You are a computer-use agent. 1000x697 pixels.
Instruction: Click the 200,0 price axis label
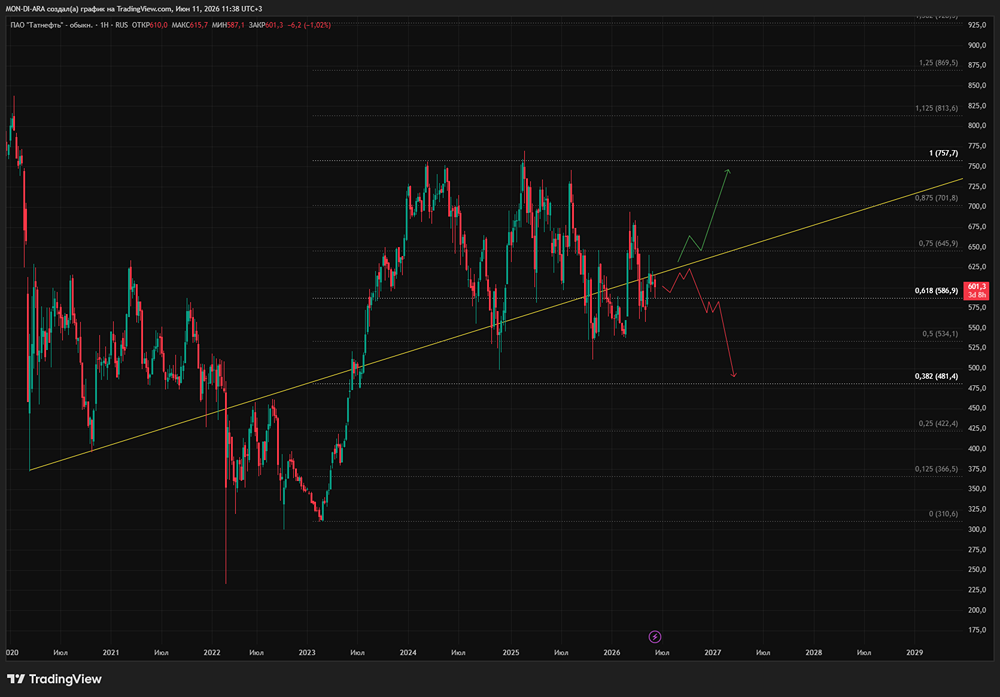pos(977,610)
